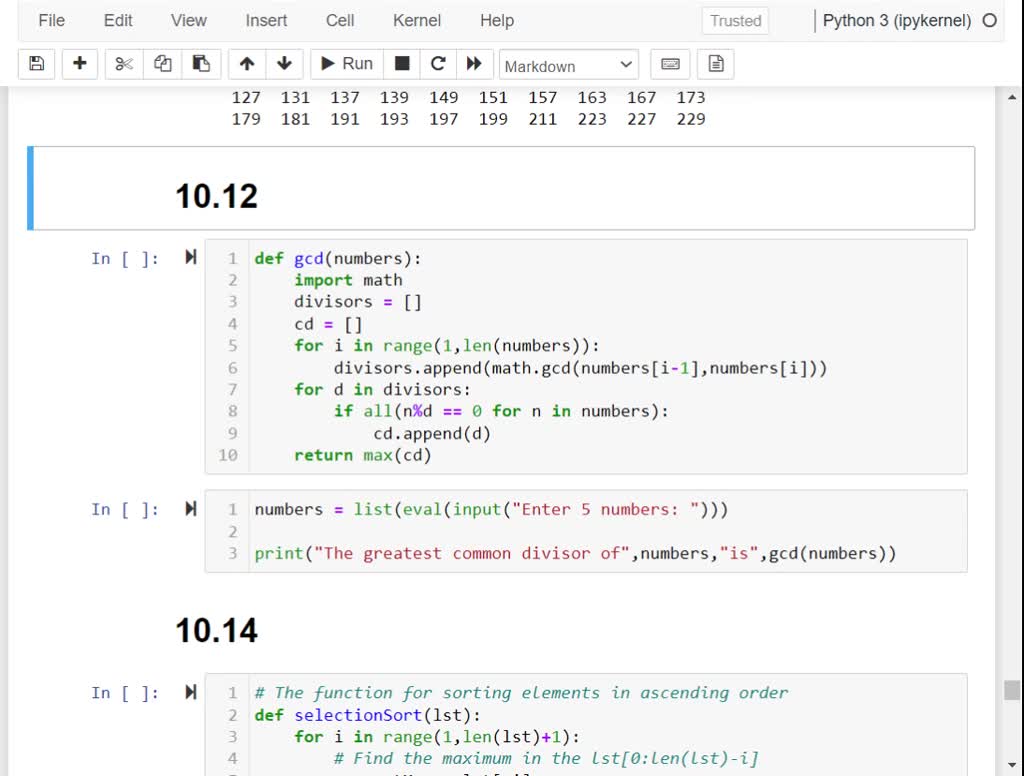The width and height of the screenshot is (1024, 776).
Task: Execute the selectionSort cell with its run indicator
Action: 190,692
